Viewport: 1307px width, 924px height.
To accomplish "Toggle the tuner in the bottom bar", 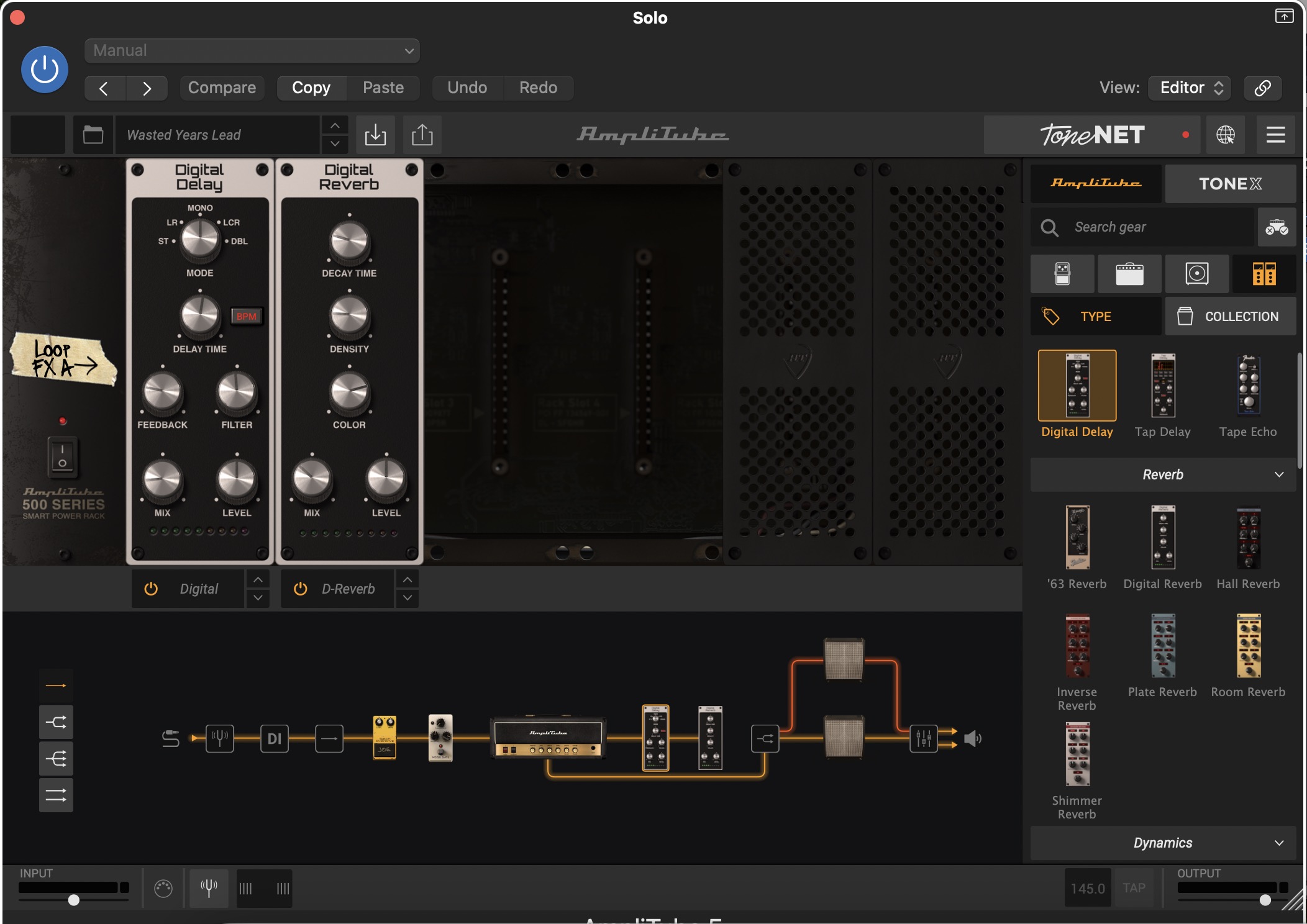I will click(209, 888).
